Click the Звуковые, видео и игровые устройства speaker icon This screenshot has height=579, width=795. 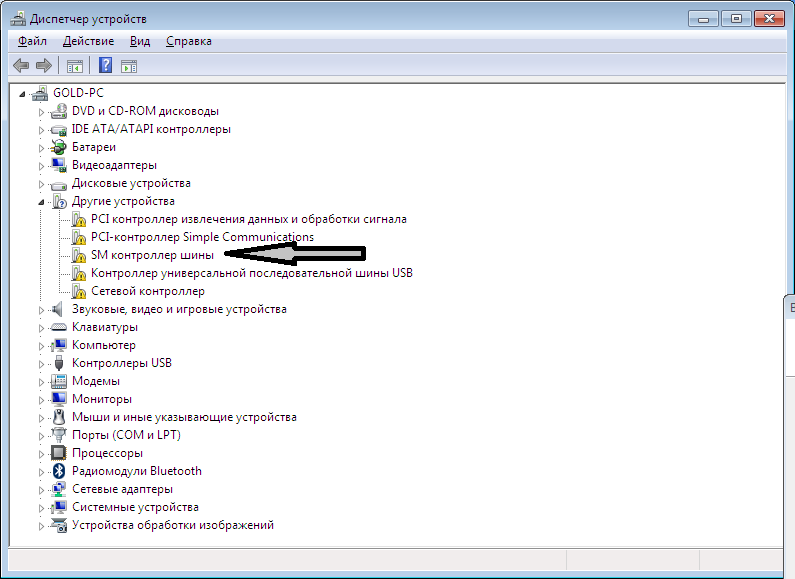[58, 309]
